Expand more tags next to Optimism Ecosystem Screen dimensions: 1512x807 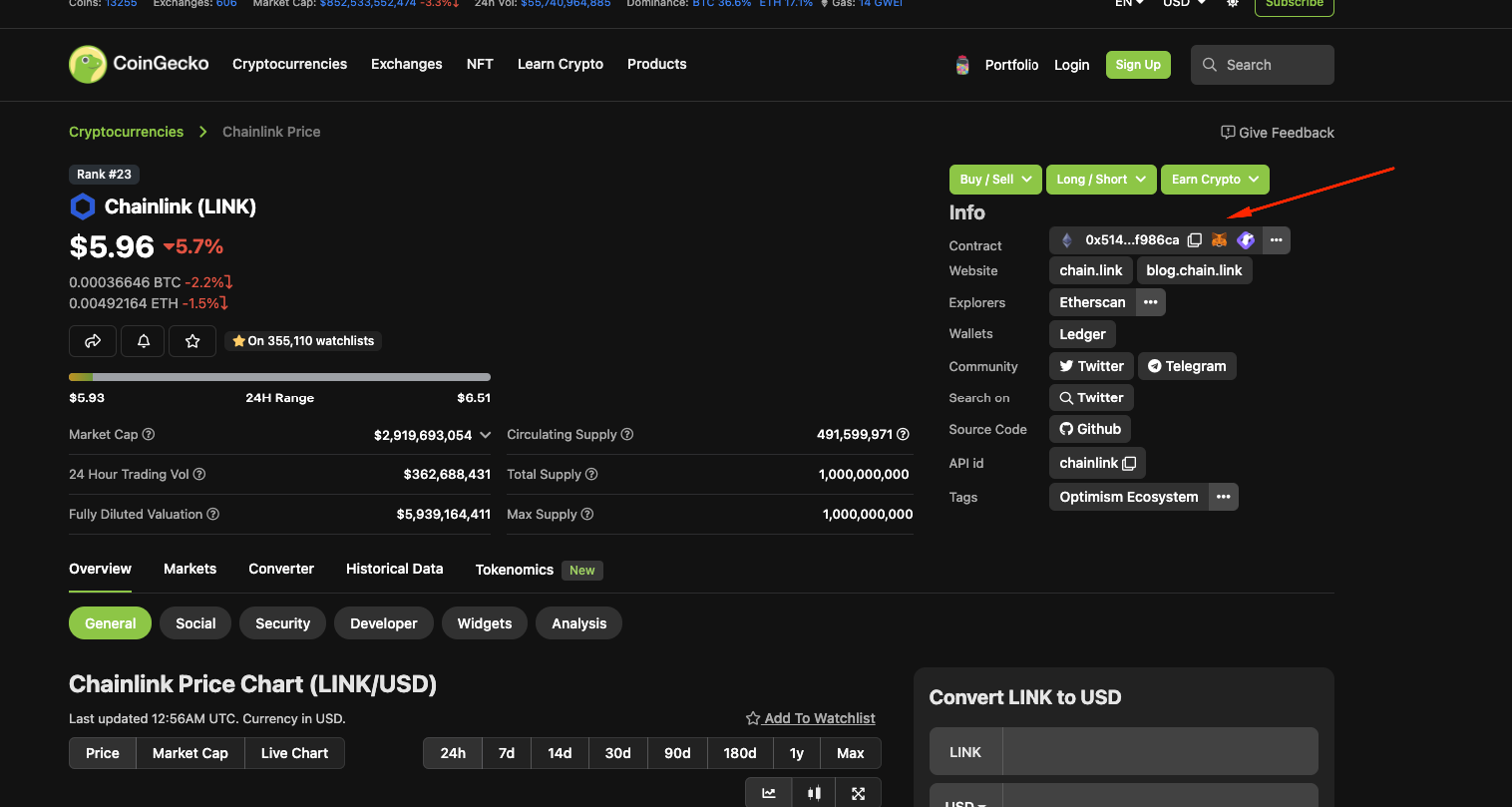(x=1224, y=497)
